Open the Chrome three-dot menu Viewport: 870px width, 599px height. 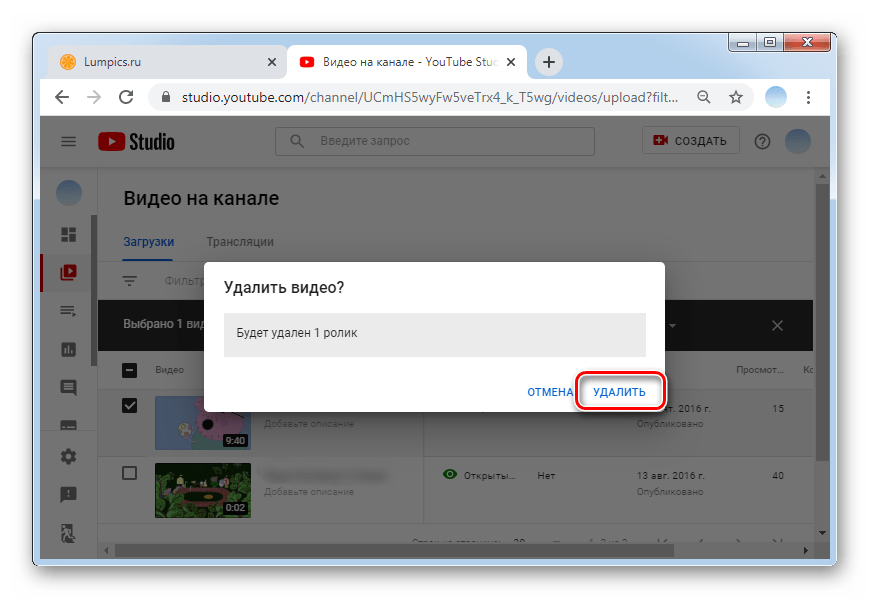coord(808,97)
